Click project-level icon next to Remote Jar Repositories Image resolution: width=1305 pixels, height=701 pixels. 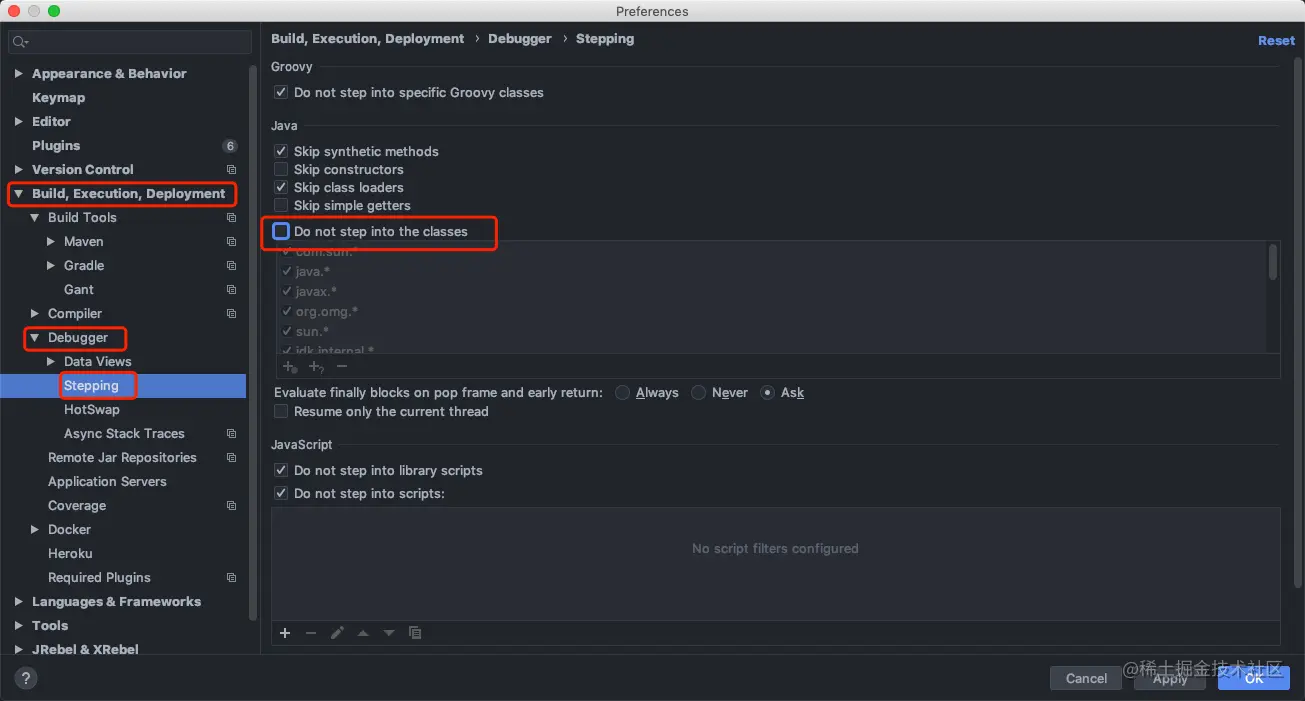(x=231, y=458)
